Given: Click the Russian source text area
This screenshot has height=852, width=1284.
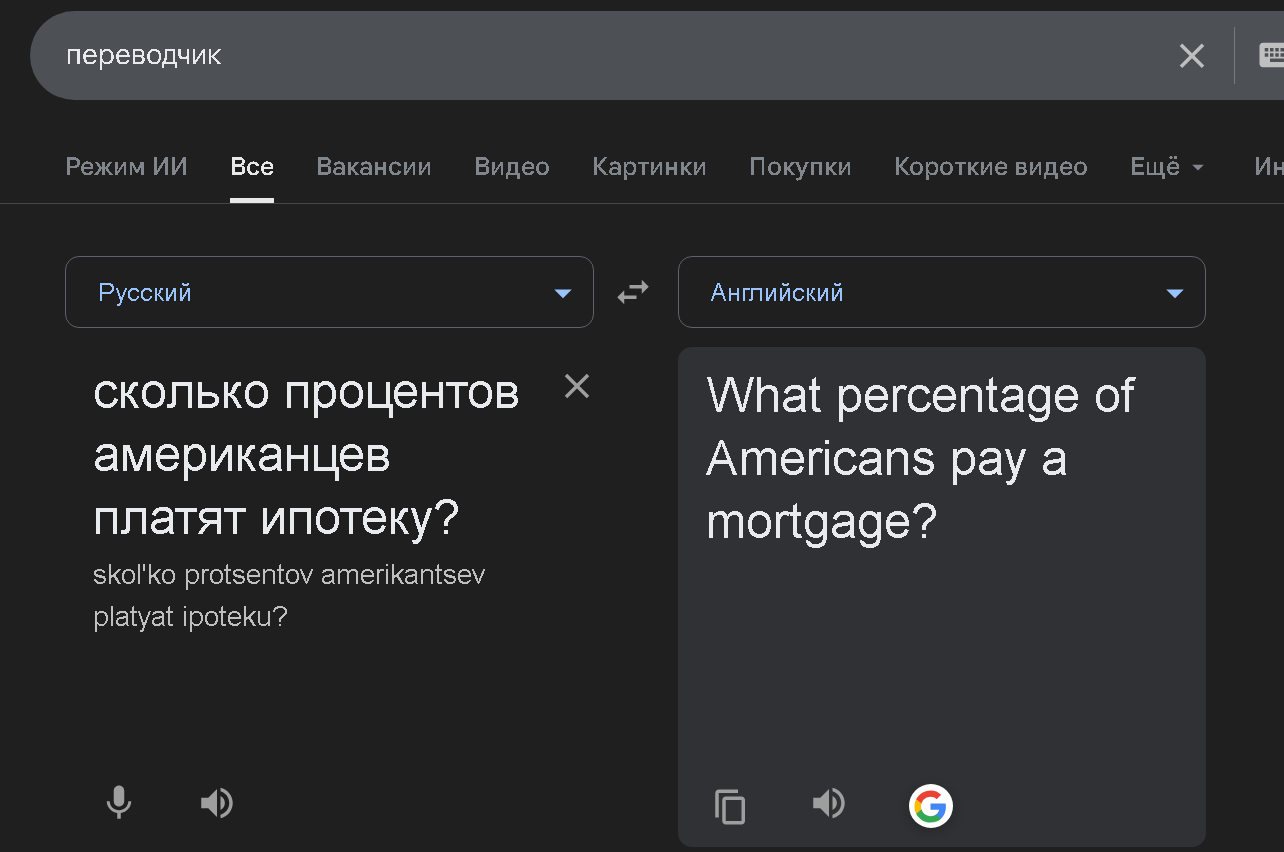Looking at the screenshot, I should (x=306, y=456).
